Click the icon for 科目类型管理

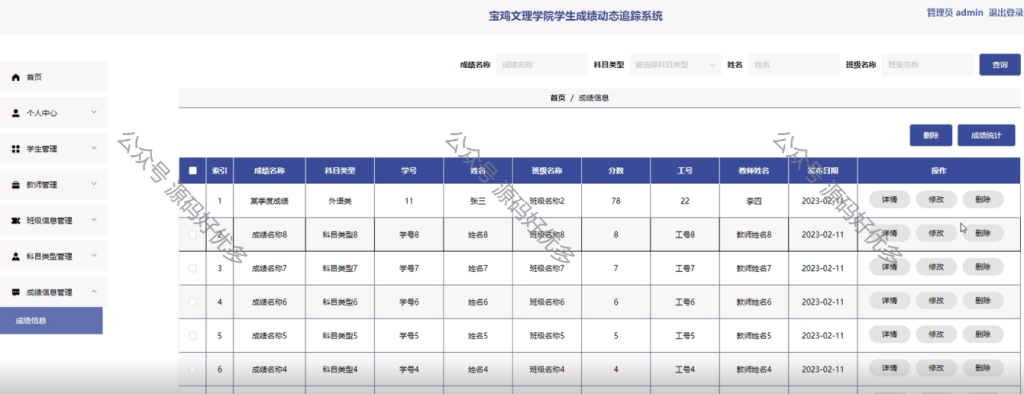16,257
